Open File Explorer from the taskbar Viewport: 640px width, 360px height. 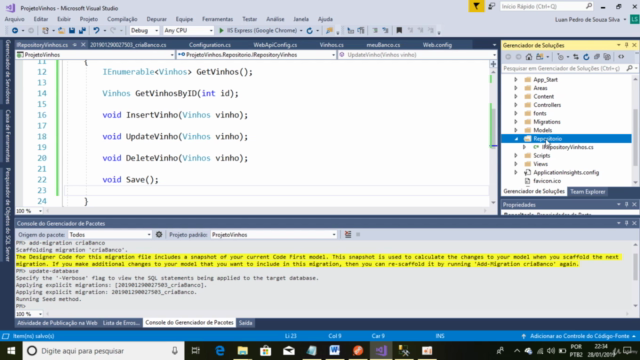point(242,351)
